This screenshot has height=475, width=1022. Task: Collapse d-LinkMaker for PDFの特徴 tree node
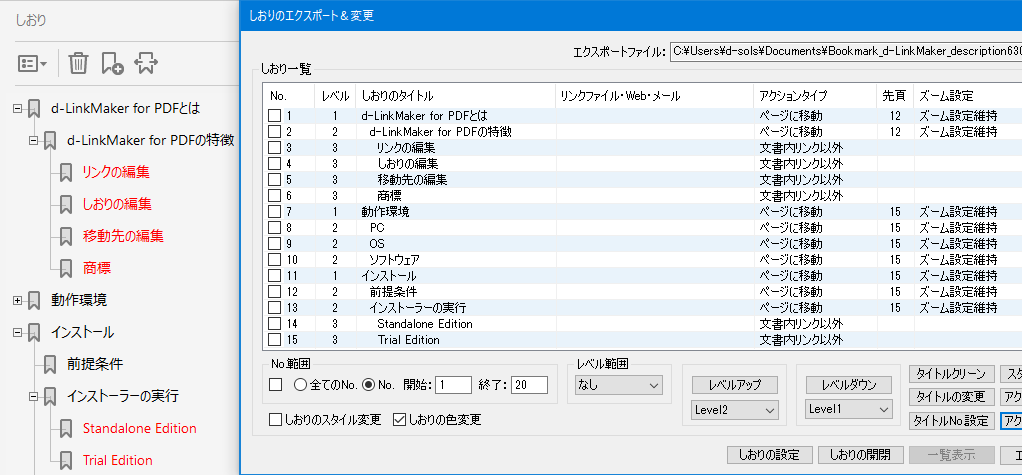[33, 141]
